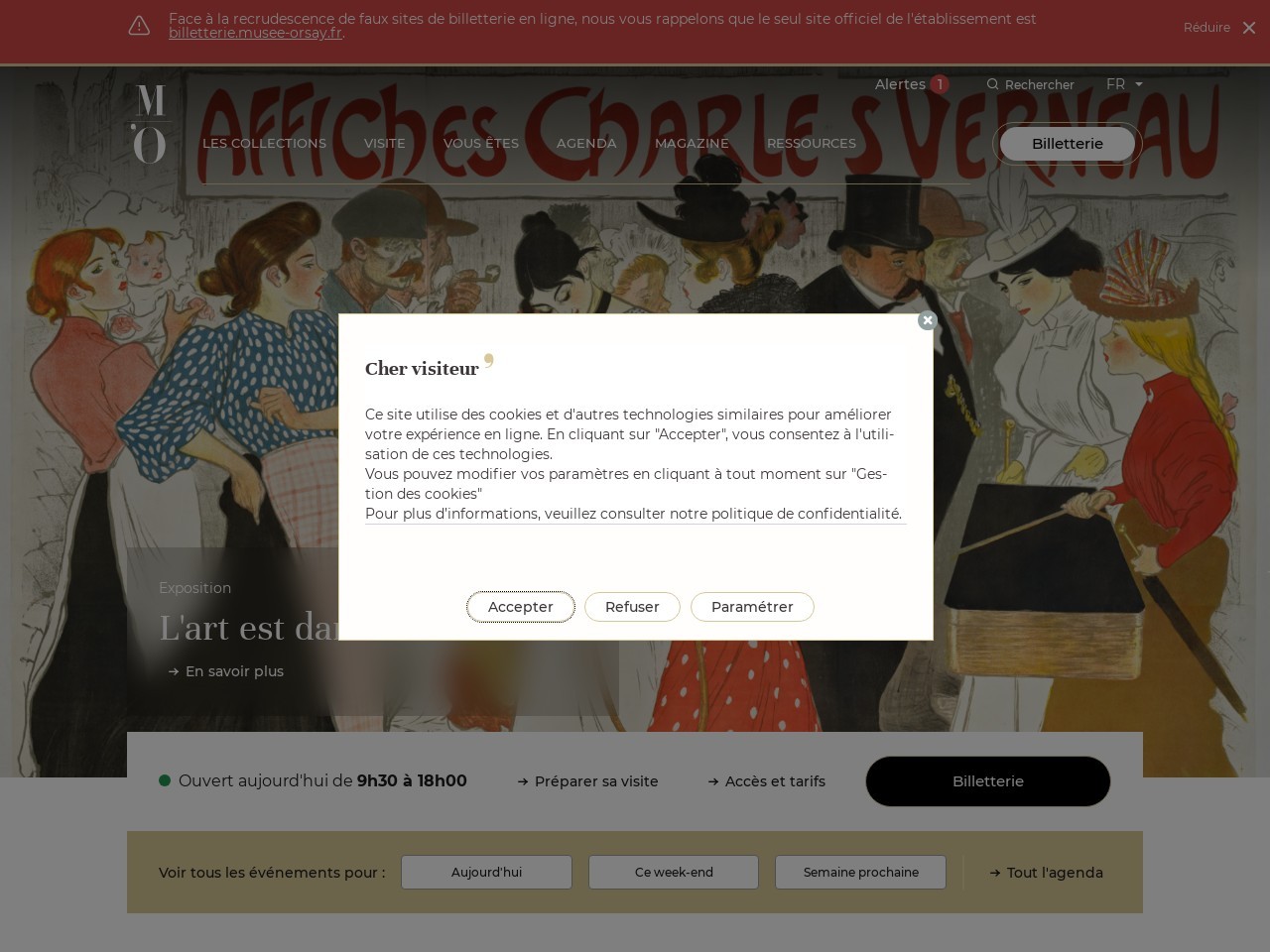Image resolution: width=1270 pixels, height=952 pixels.
Task: Filter events by Aujourd'hui
Action: point(486,873)
